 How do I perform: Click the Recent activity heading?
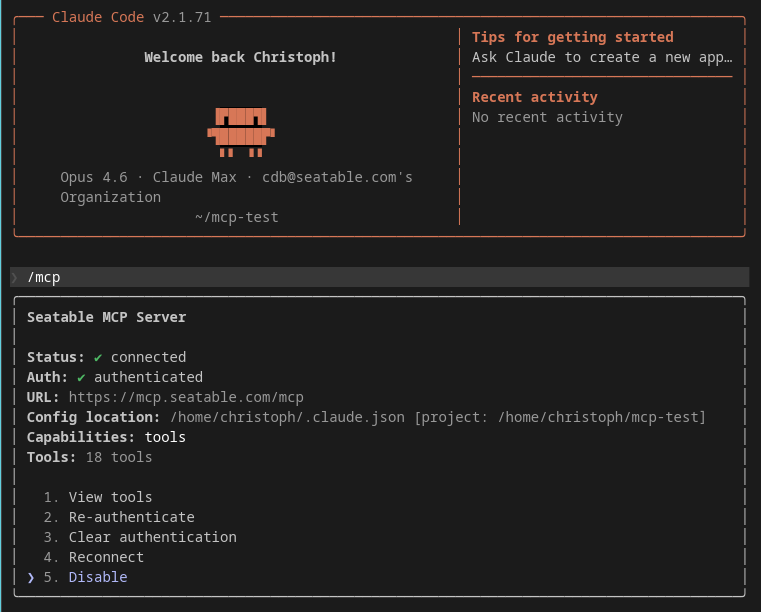click(x=535, y=97)
